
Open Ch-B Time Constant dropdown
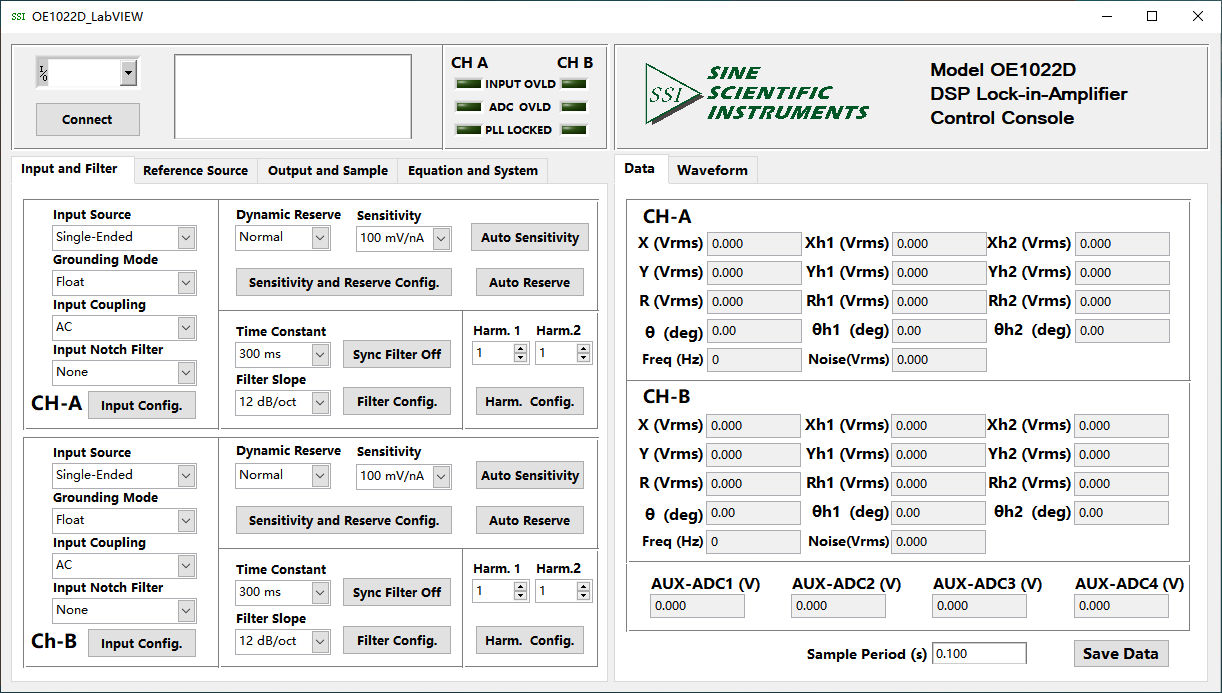(320, 592)
